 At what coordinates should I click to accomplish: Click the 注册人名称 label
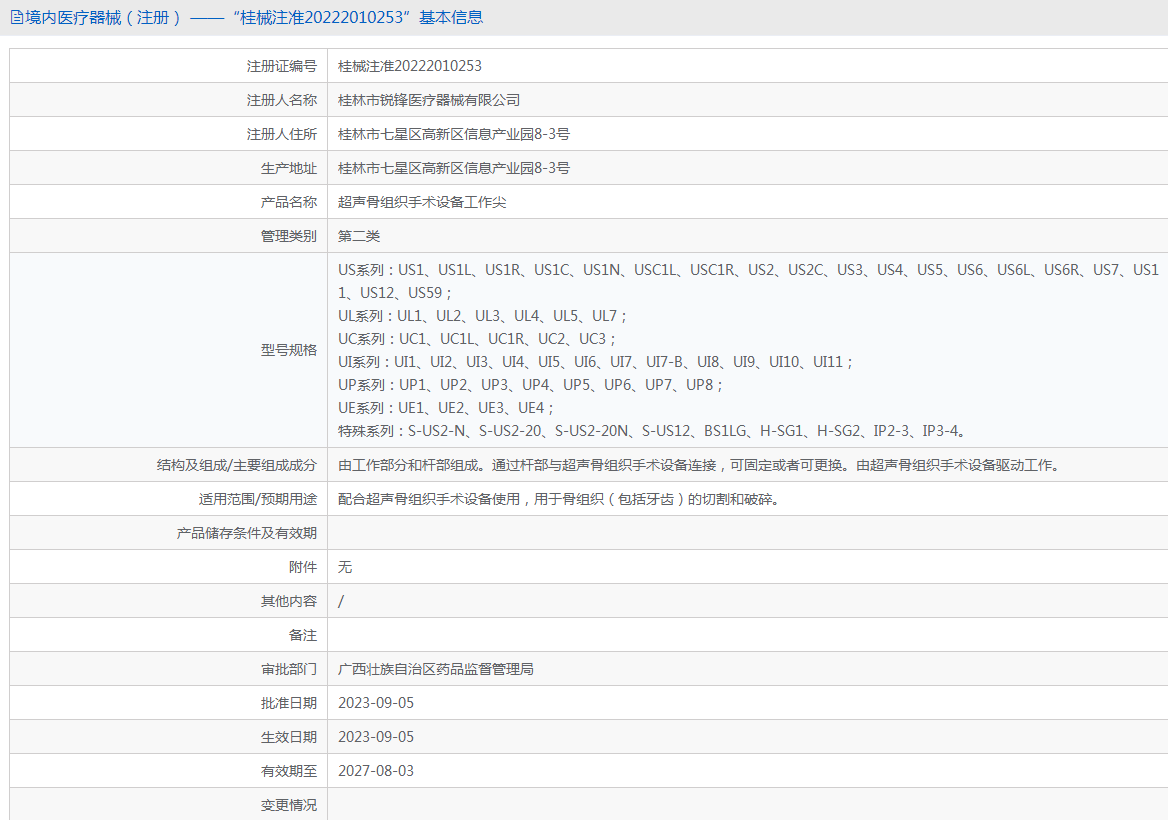click(x=282, y=101)
